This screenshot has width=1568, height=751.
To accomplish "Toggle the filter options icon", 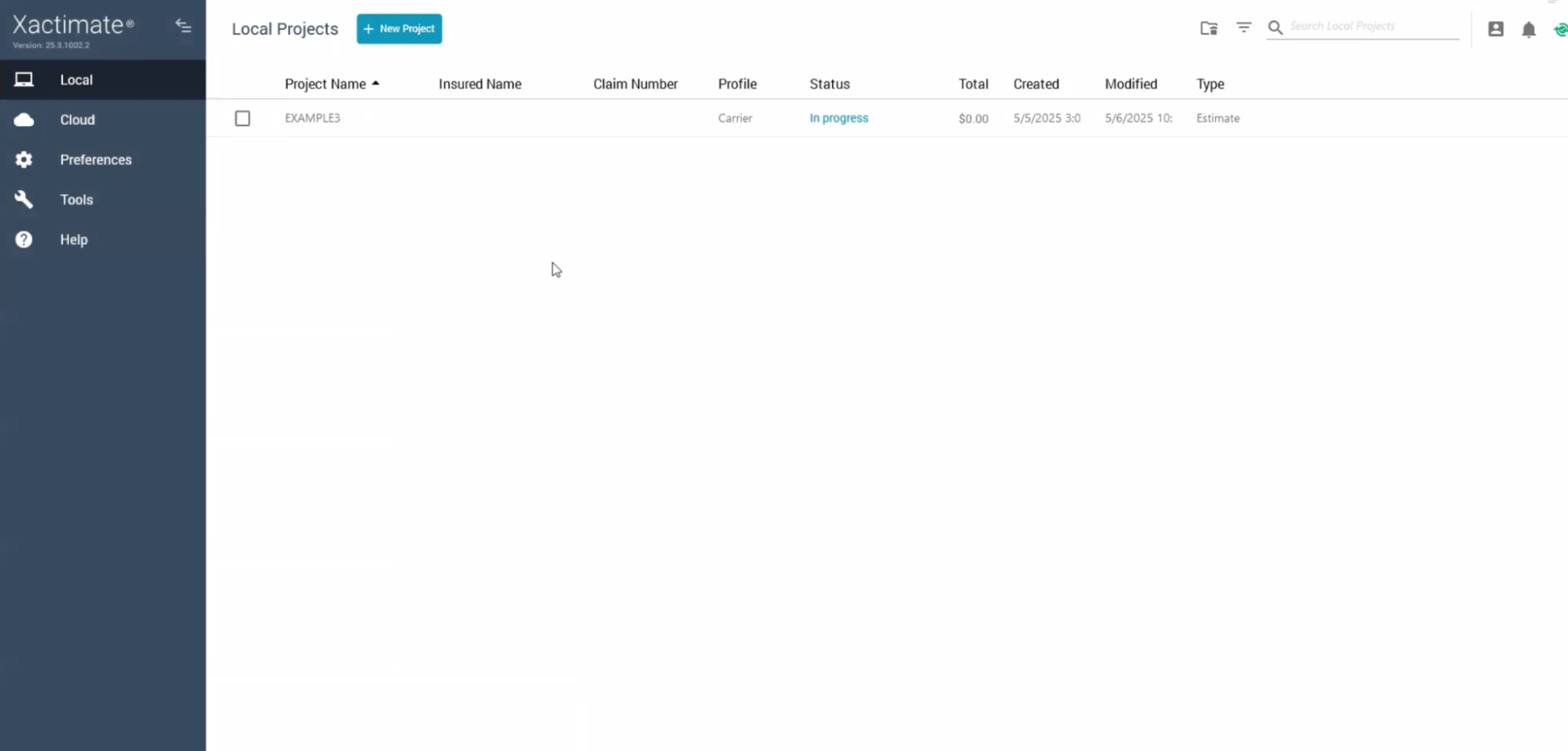I will [x=1243, y=27].
